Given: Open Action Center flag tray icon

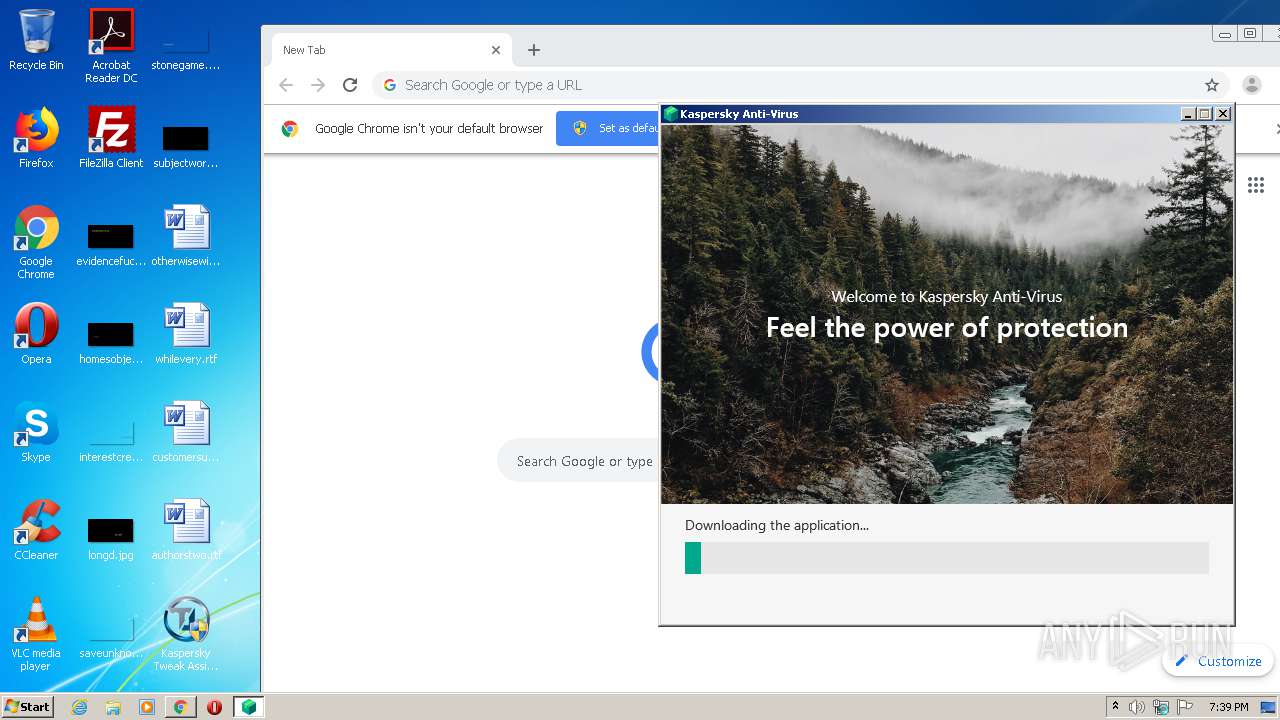Looking at the screenshot, I should (1185, 707).
